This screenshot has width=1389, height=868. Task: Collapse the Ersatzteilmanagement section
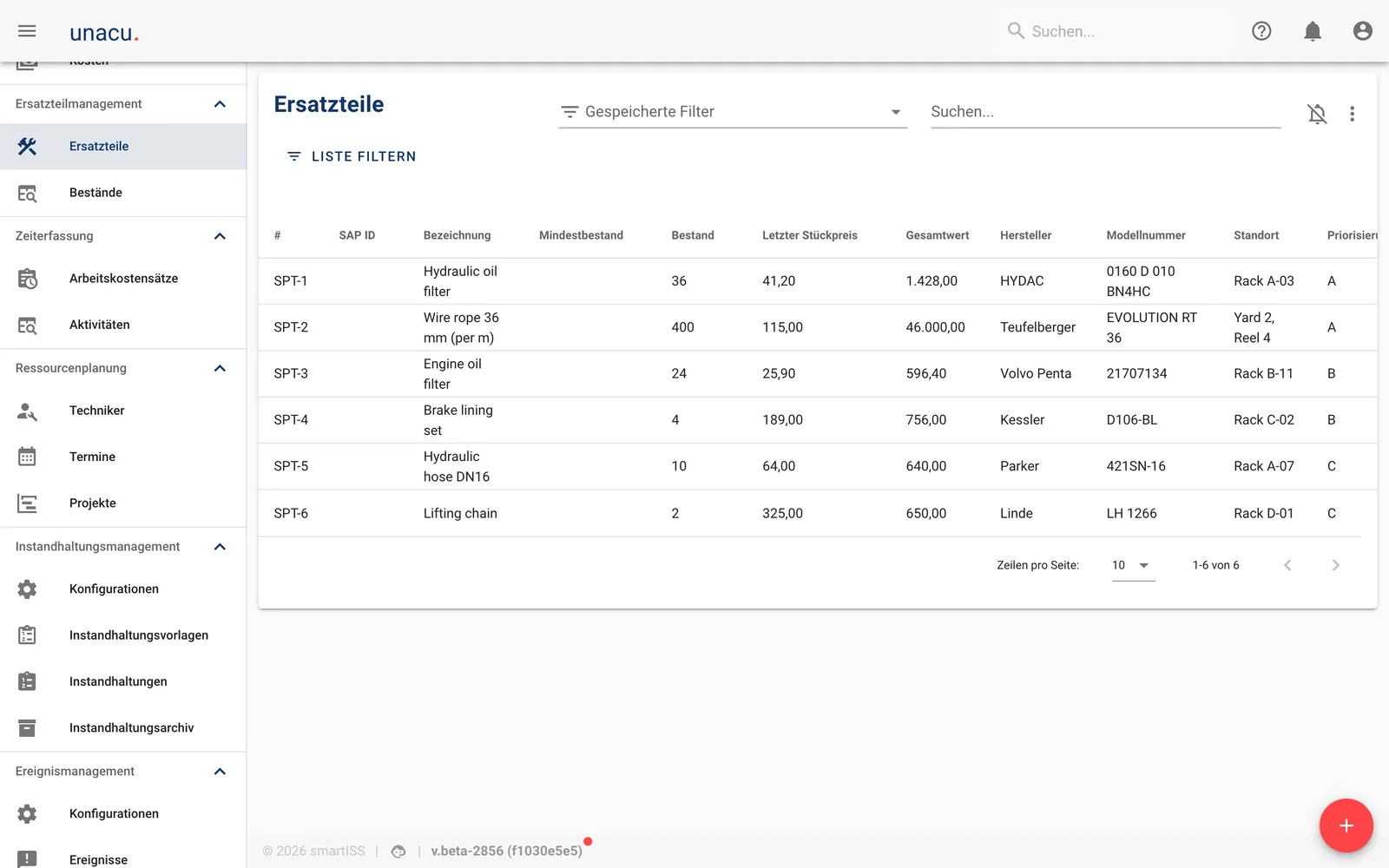[220, 104]
